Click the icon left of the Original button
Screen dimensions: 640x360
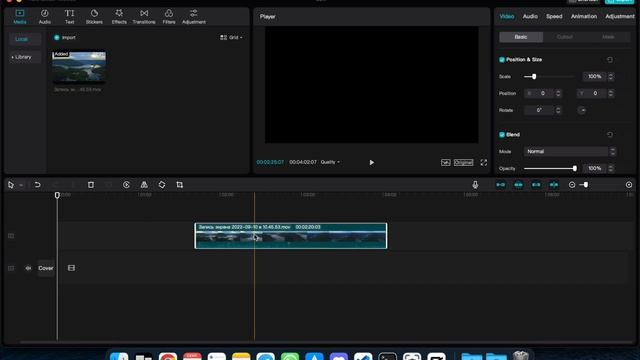[445, 162]
